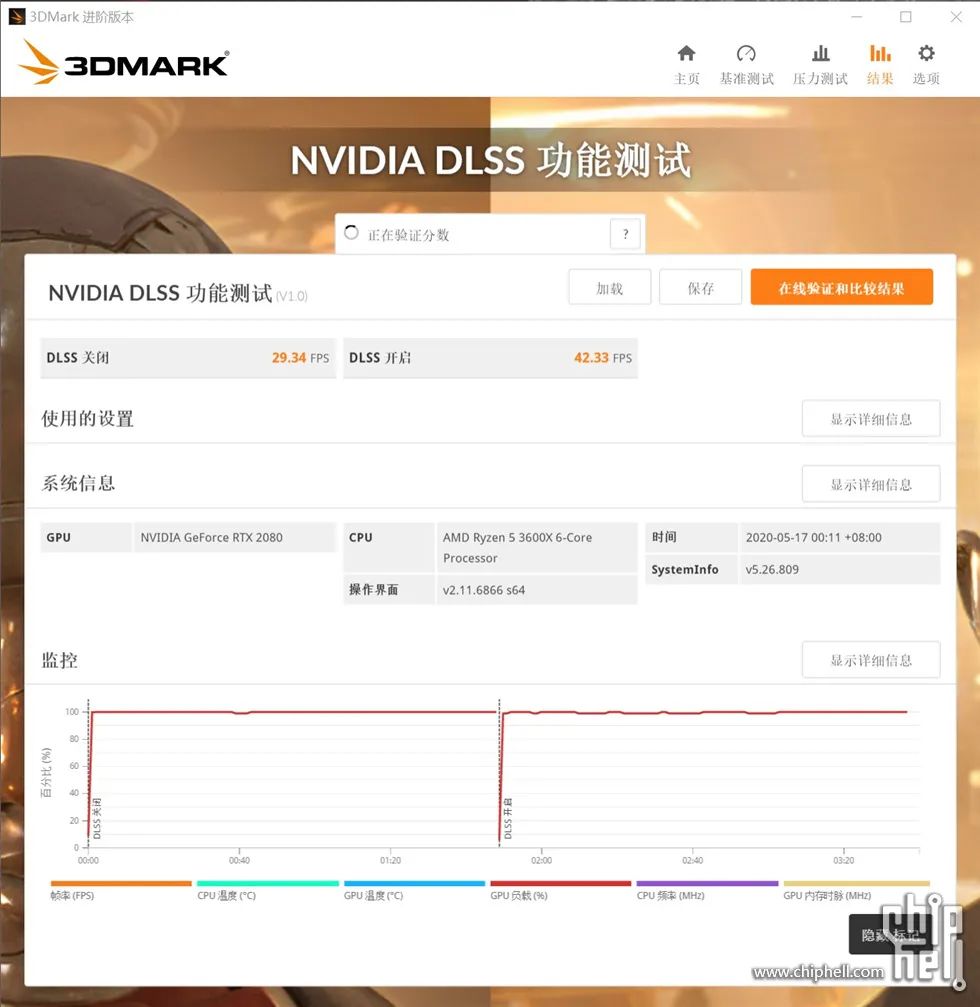Close the 3DMark window
980x1007 pixels.
[x=956, y=17]
